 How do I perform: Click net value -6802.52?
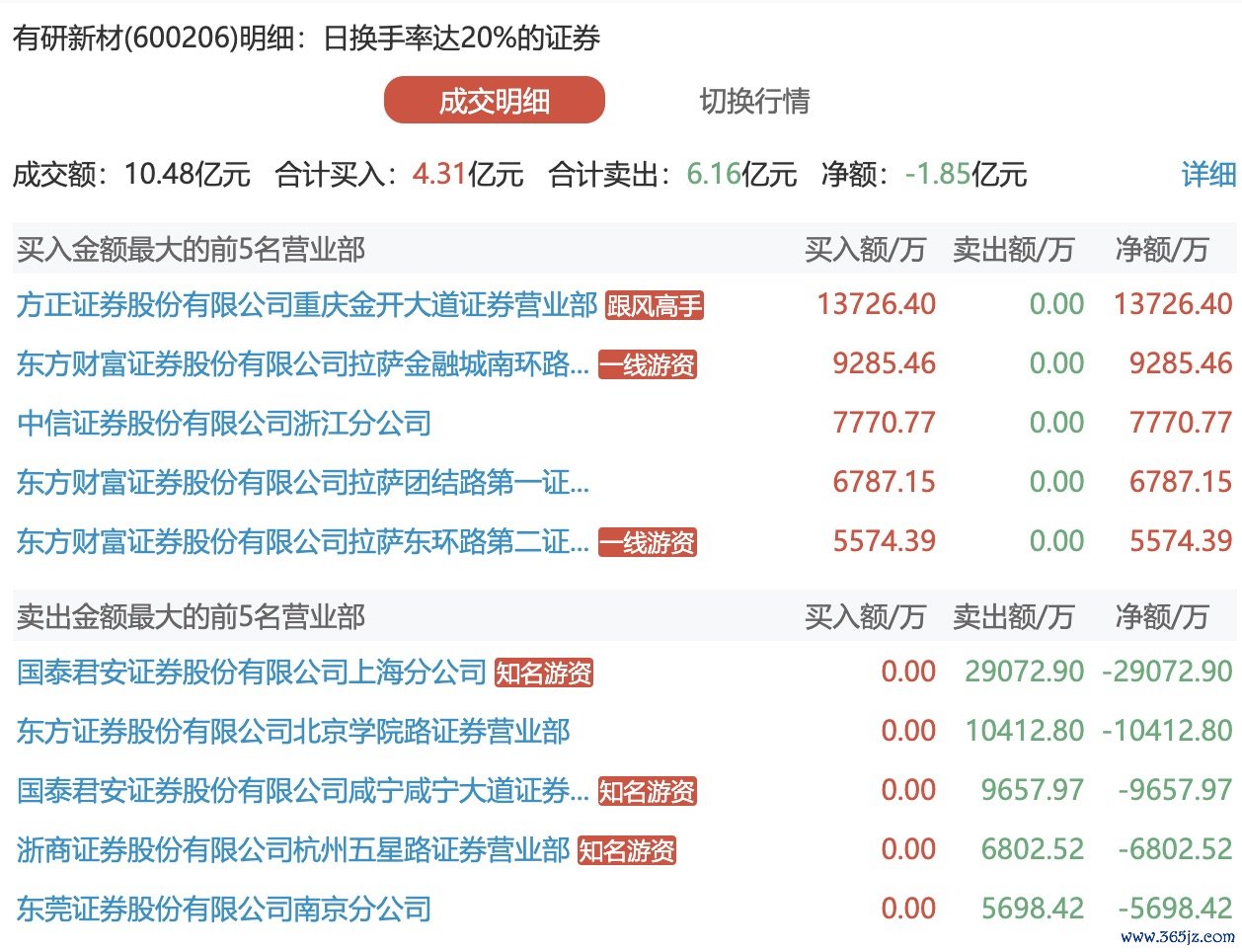(1176, 849)
